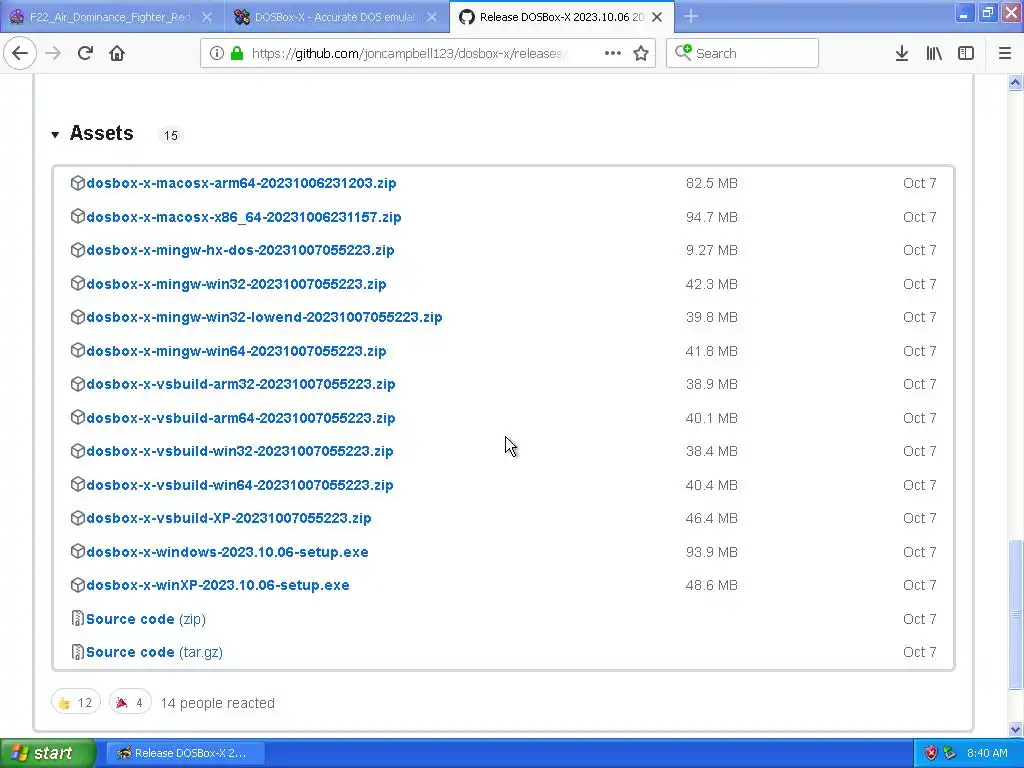The width and height of the screenshot is (1024, 768).
Task: Open a new tab with plus
Action: tap(691, 16)
